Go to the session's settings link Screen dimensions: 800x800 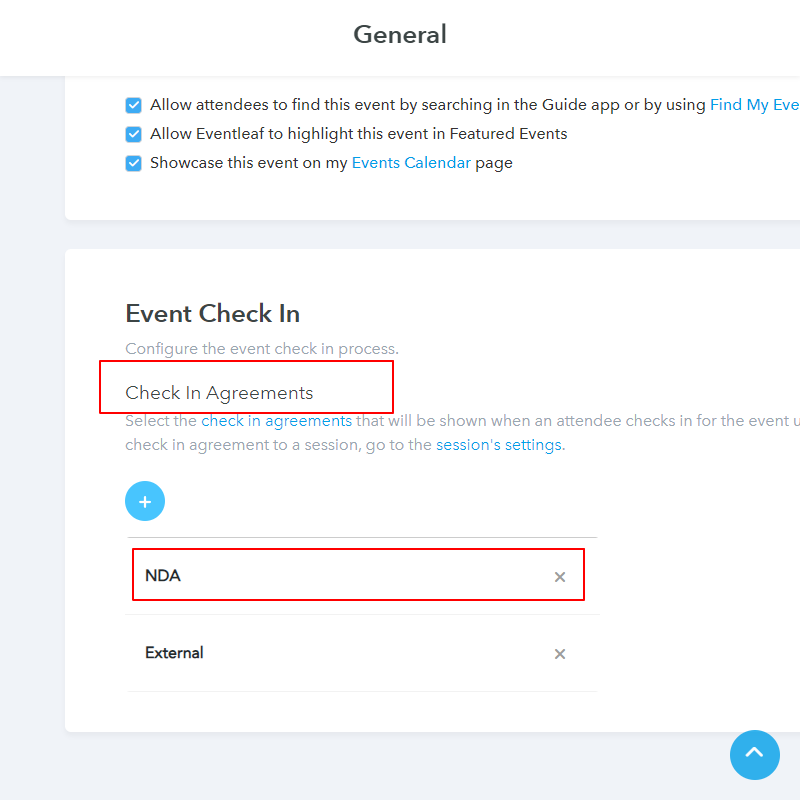point(500,445)
